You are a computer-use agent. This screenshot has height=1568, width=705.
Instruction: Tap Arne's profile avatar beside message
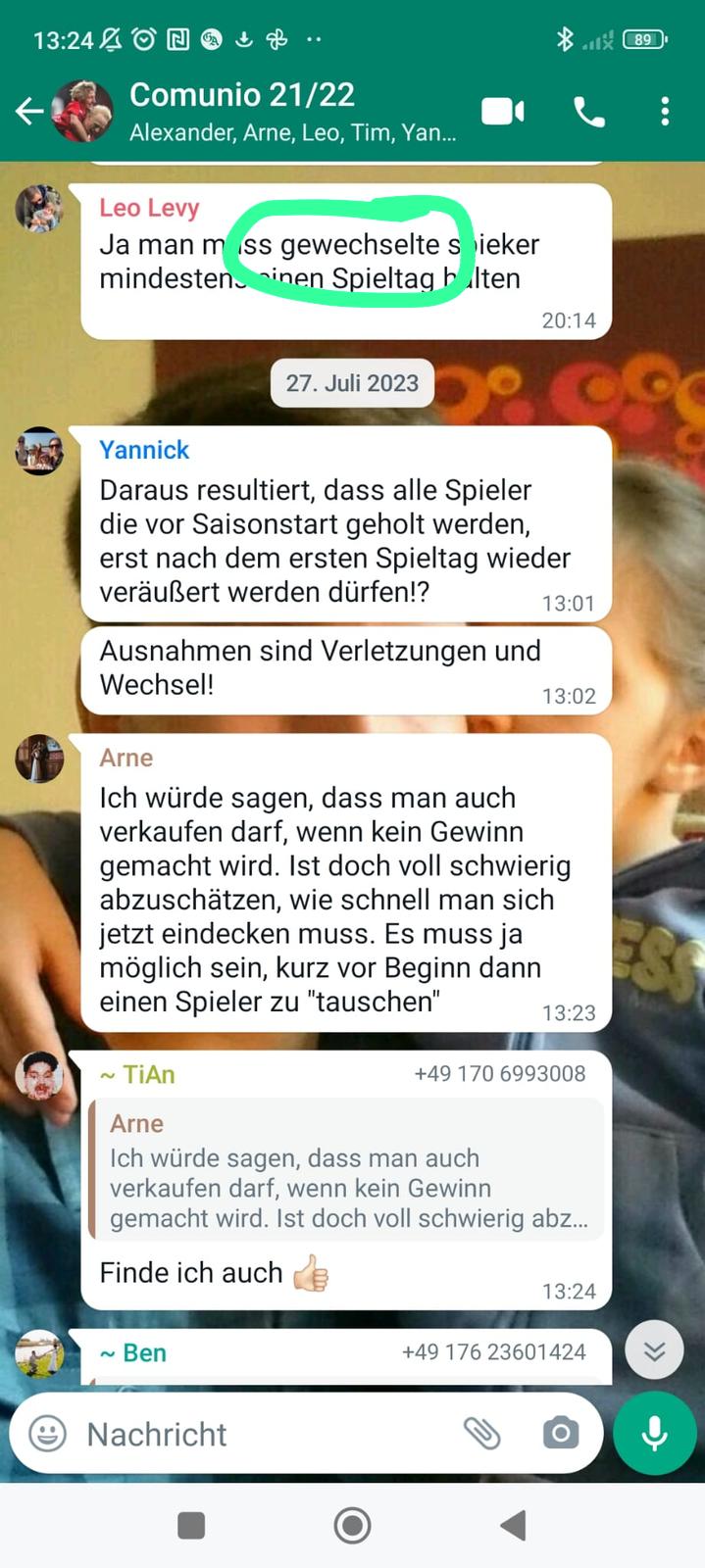(39, 759)
